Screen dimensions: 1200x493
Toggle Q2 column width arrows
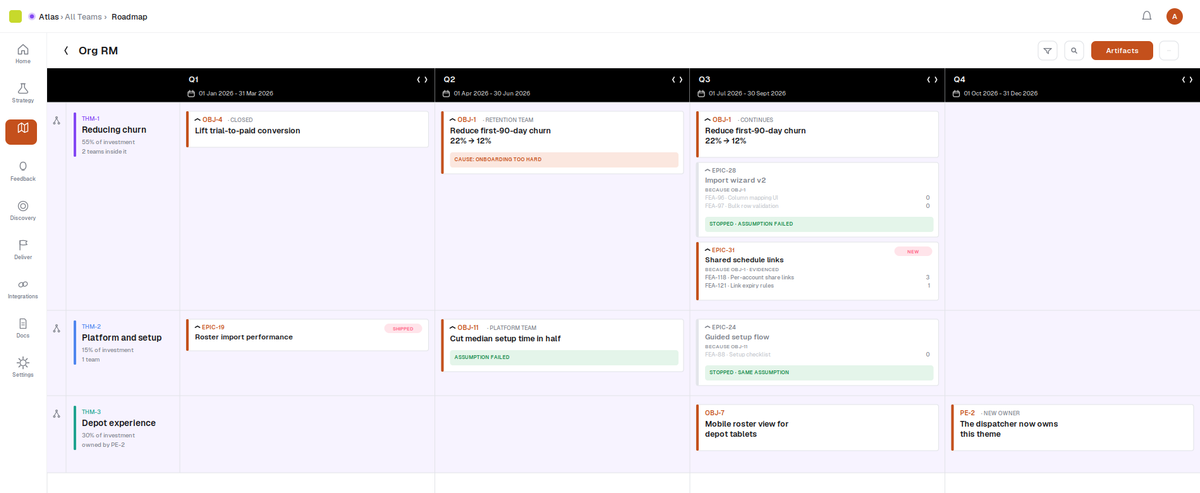pyautogui.click(x=677, y=79)
